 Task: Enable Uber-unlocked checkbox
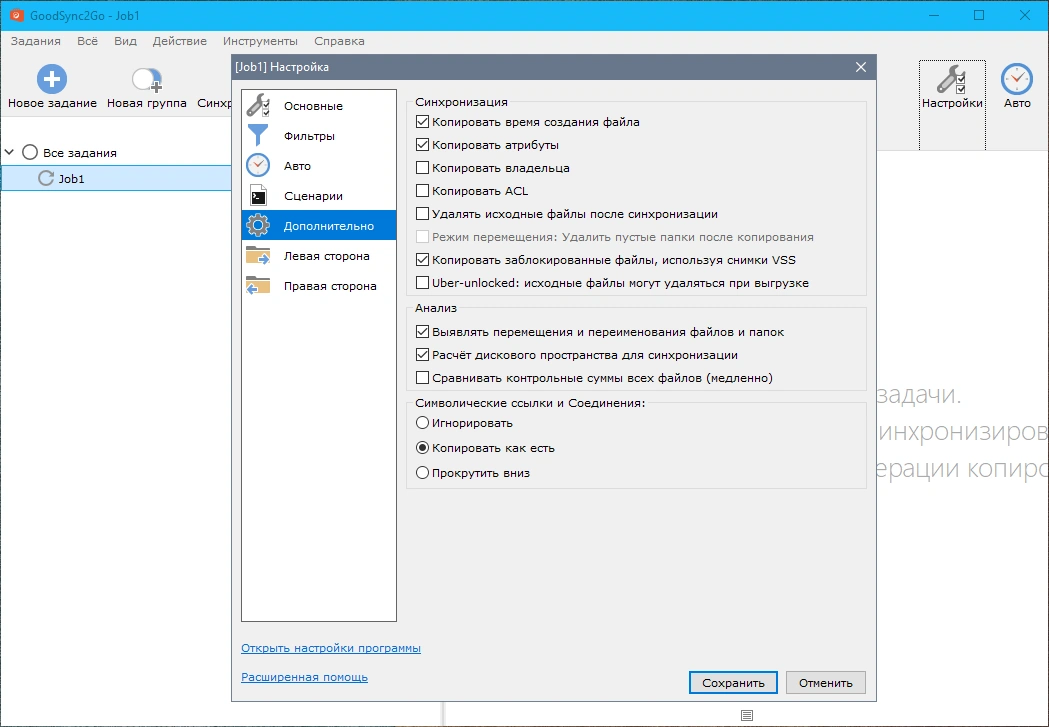(422, 283)
